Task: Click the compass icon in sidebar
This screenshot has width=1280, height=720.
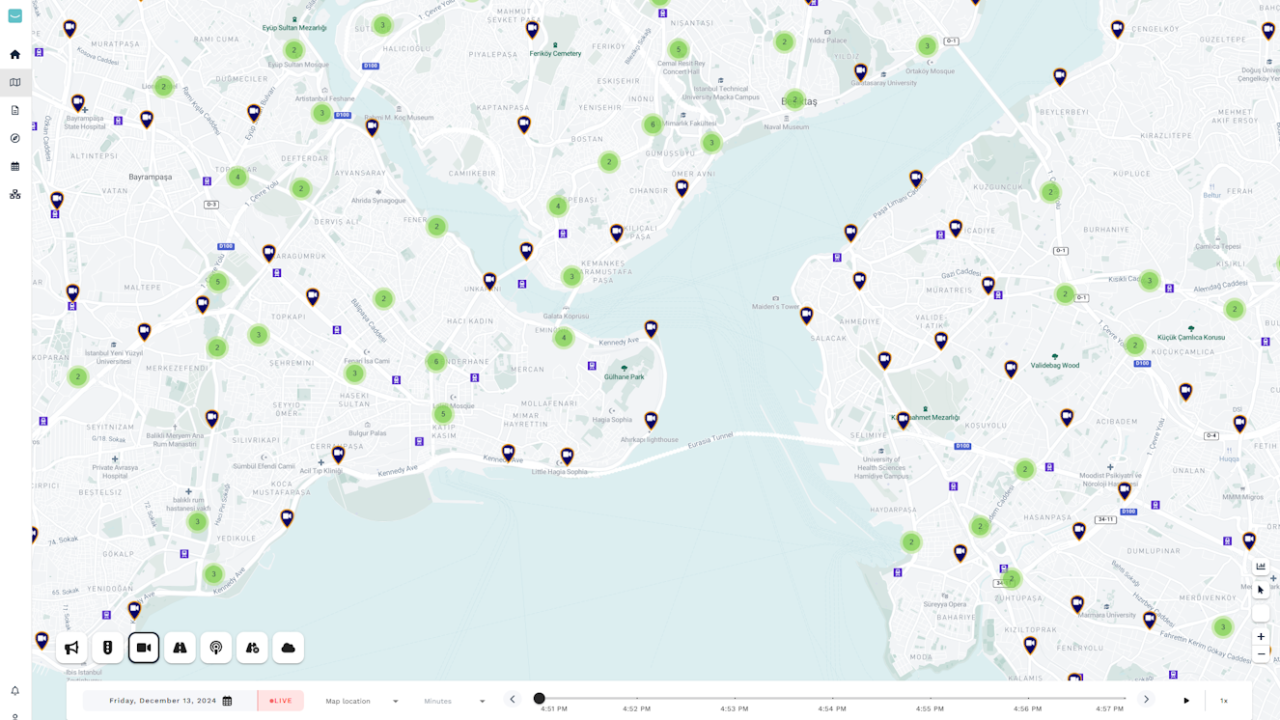Action: (x=14, y=138)
